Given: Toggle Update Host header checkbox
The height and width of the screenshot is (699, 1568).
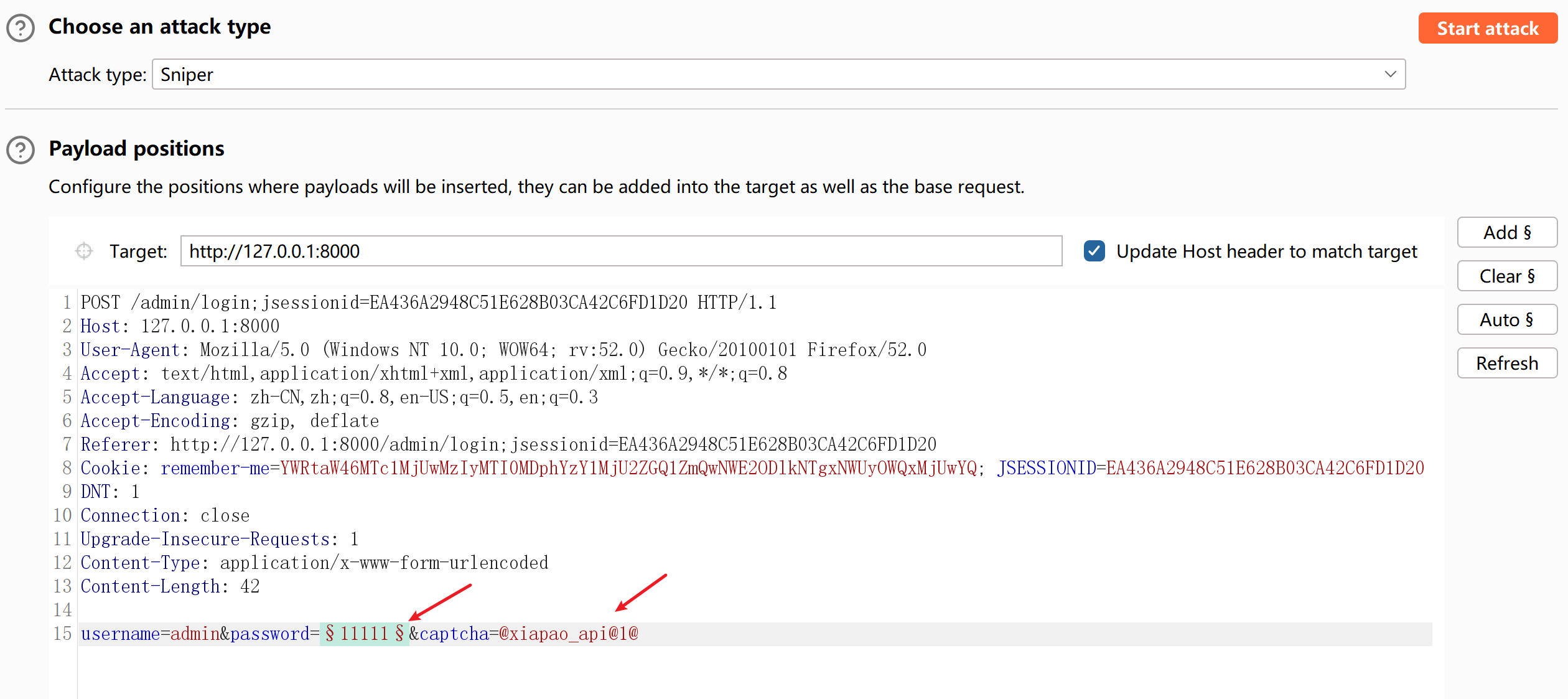Looking at the screenshot, I should tap(1094, 251).
